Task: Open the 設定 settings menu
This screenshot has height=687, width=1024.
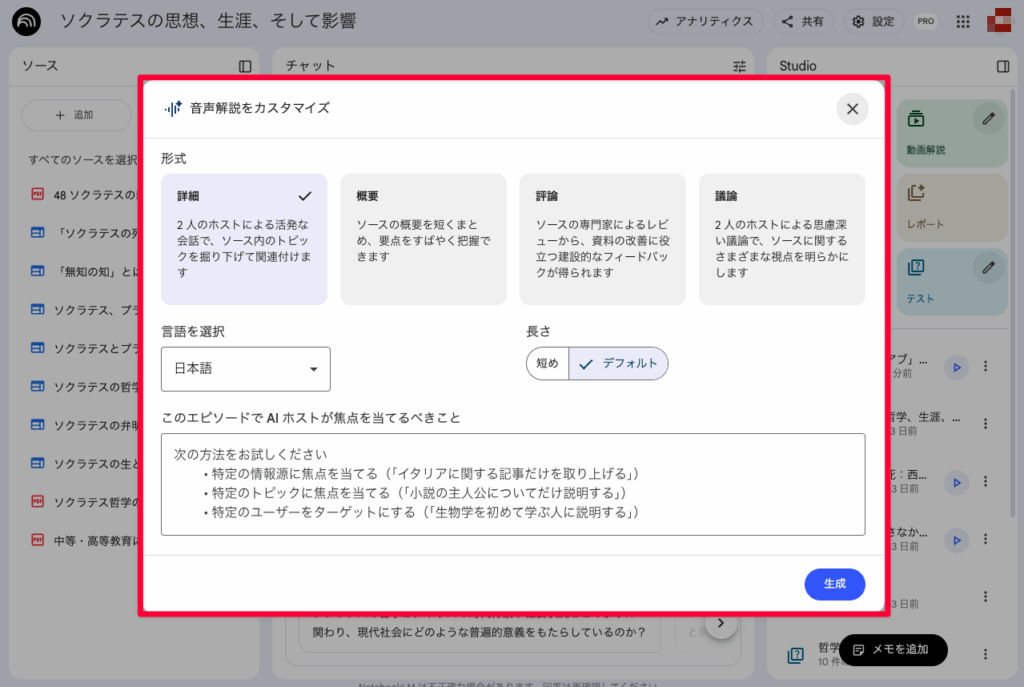Action: click(873, 21)
